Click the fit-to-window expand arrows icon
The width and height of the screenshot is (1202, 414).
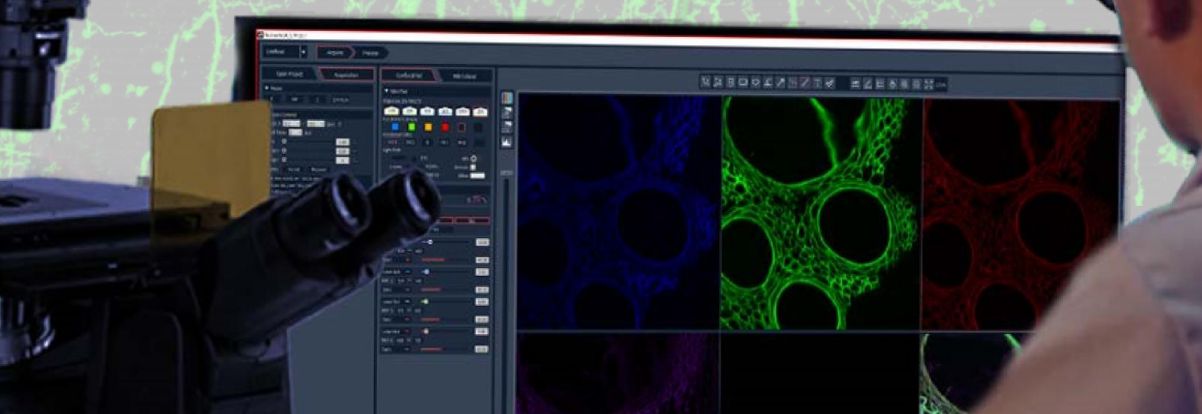click(929, 83)
